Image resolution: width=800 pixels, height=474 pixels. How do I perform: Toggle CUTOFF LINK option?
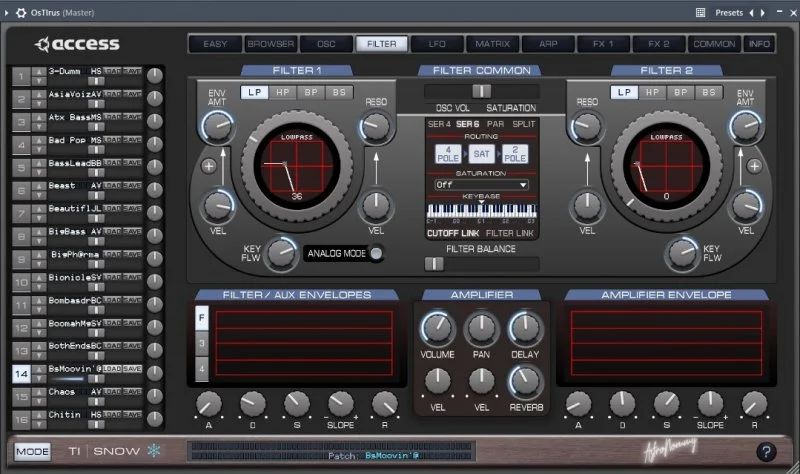coord(453,233)
